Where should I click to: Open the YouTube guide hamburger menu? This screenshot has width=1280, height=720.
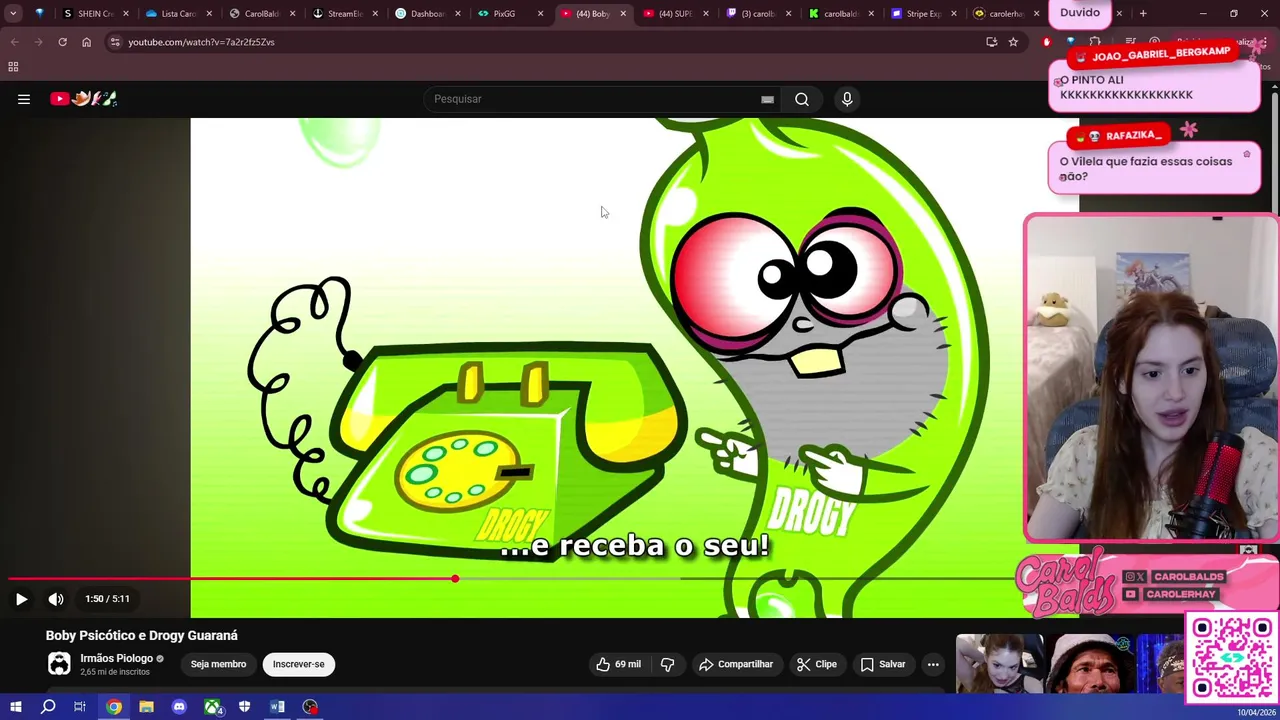[x=24, y=99]
